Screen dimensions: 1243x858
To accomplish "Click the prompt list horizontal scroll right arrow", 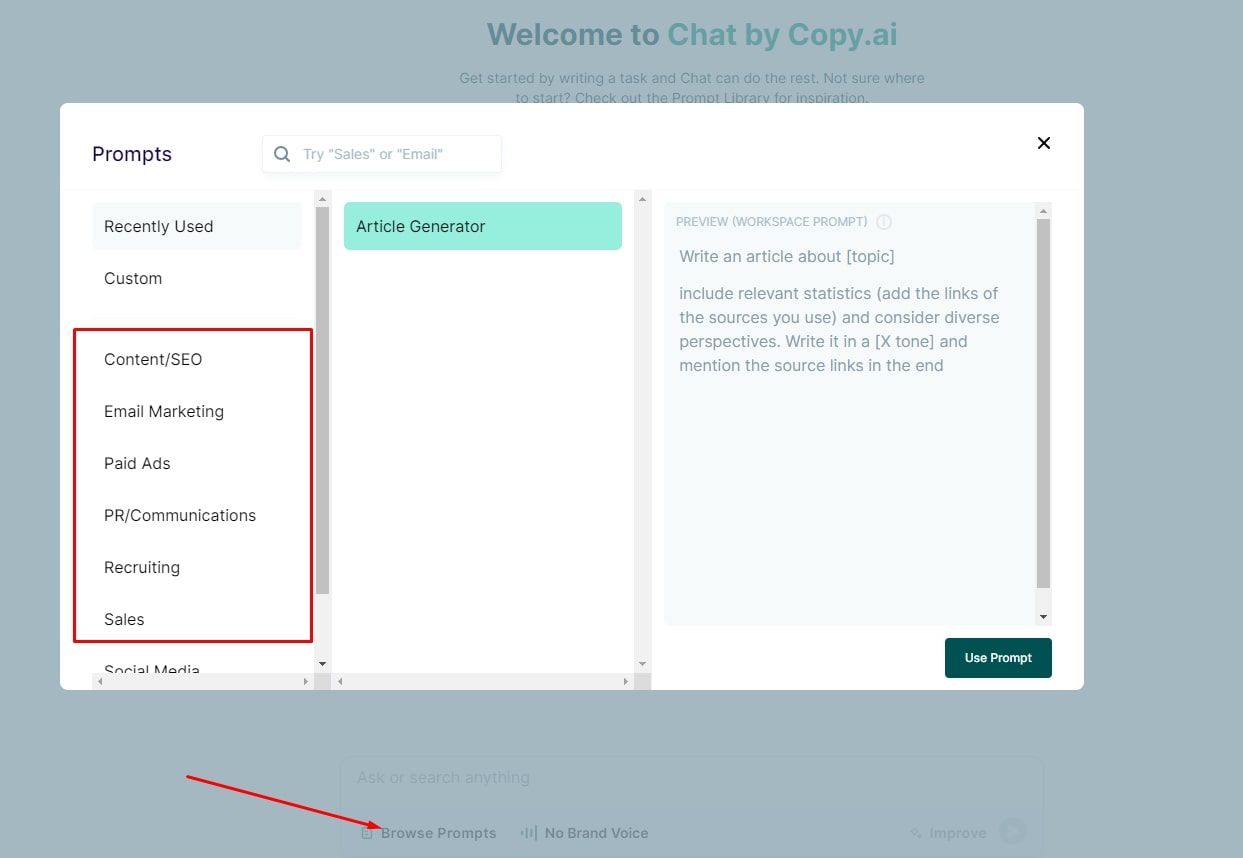I will tap(626, 681).
